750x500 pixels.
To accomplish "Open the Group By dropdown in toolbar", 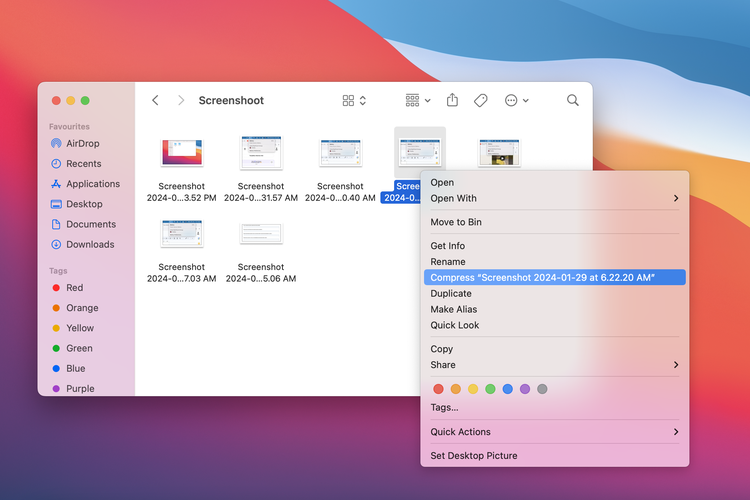I will (418, 100).
